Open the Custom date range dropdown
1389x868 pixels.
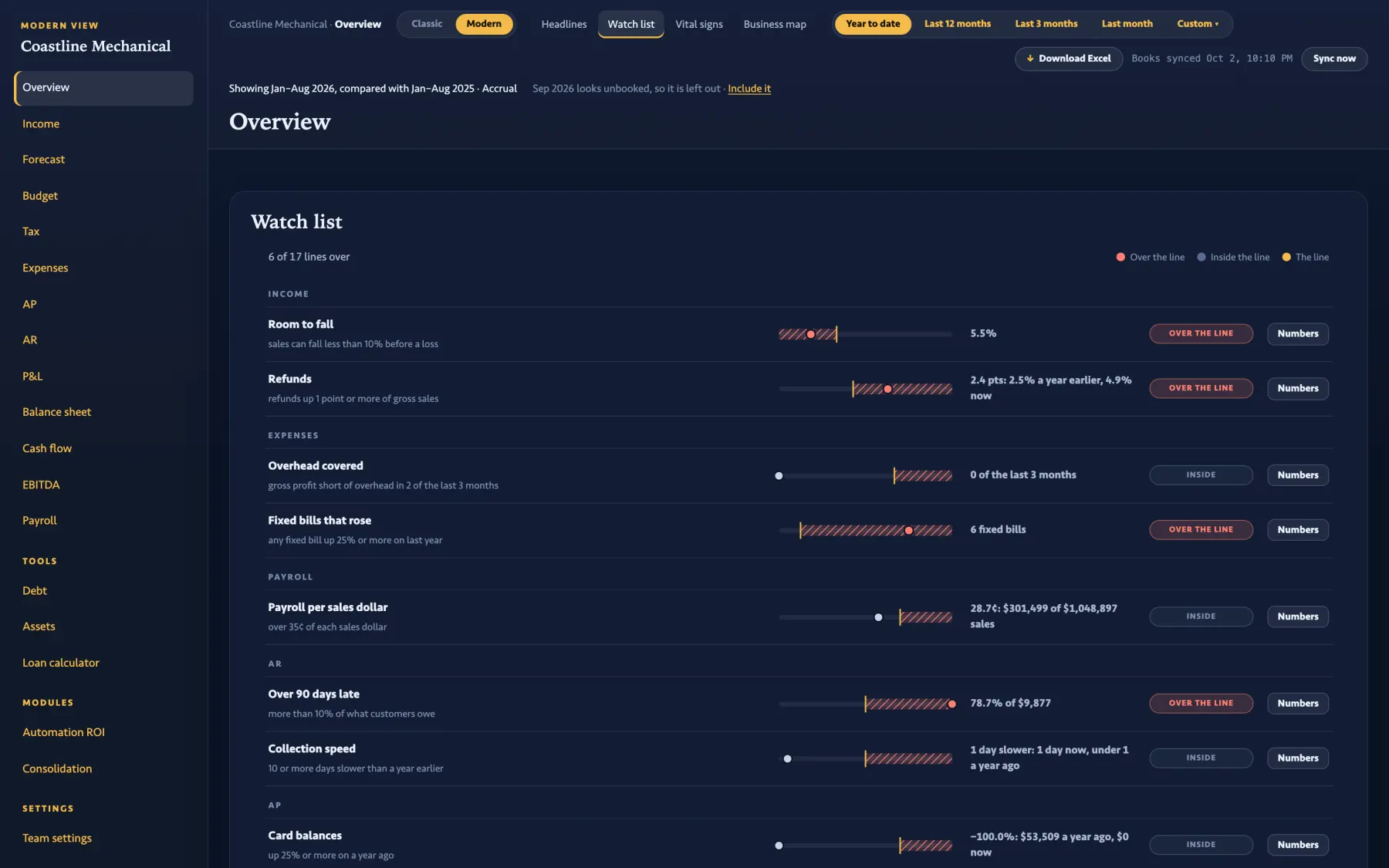click(x=1198, y=24)
